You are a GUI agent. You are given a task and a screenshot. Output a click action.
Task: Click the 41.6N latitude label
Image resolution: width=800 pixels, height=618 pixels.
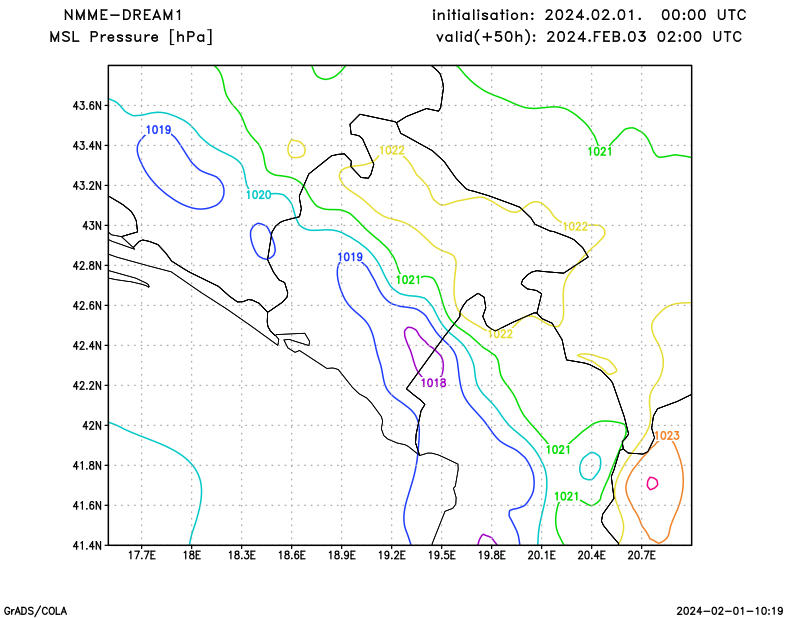coord(87,506)
